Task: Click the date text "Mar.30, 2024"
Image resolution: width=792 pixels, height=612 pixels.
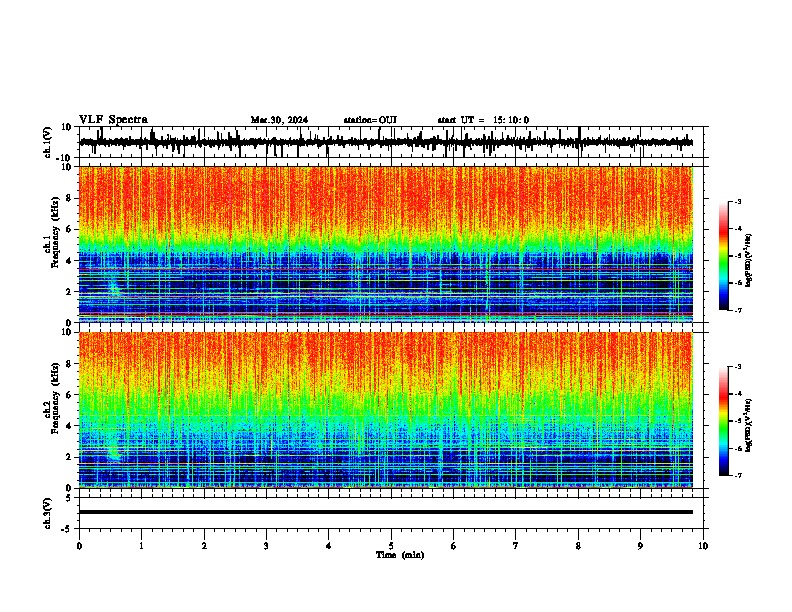Action: (x=279, y=120)
